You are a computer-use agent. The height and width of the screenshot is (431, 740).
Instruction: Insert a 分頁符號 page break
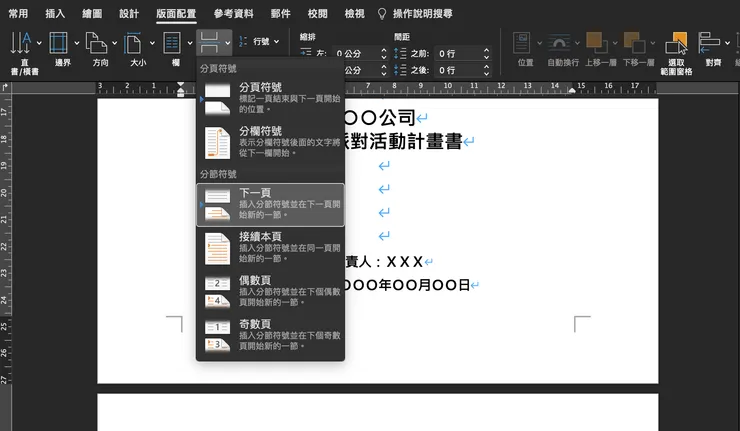270,98
